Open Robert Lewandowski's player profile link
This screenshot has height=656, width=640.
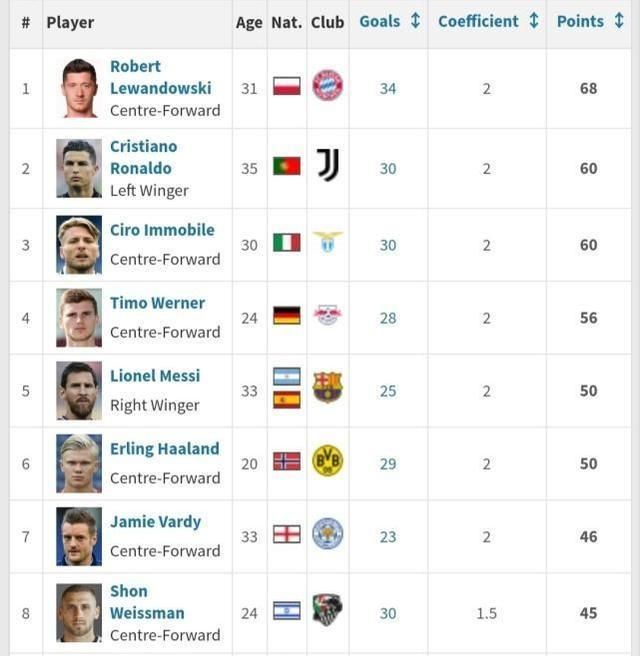point(161,77)
